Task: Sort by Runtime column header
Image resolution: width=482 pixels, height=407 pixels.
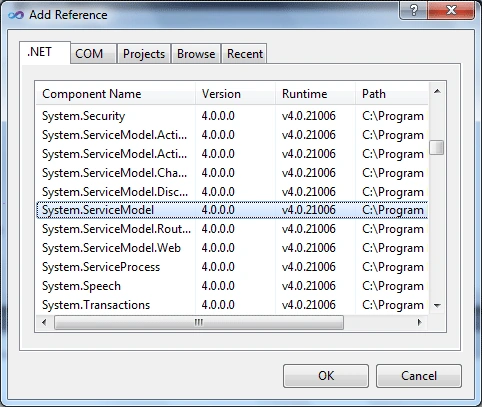Action: [315, 94]
